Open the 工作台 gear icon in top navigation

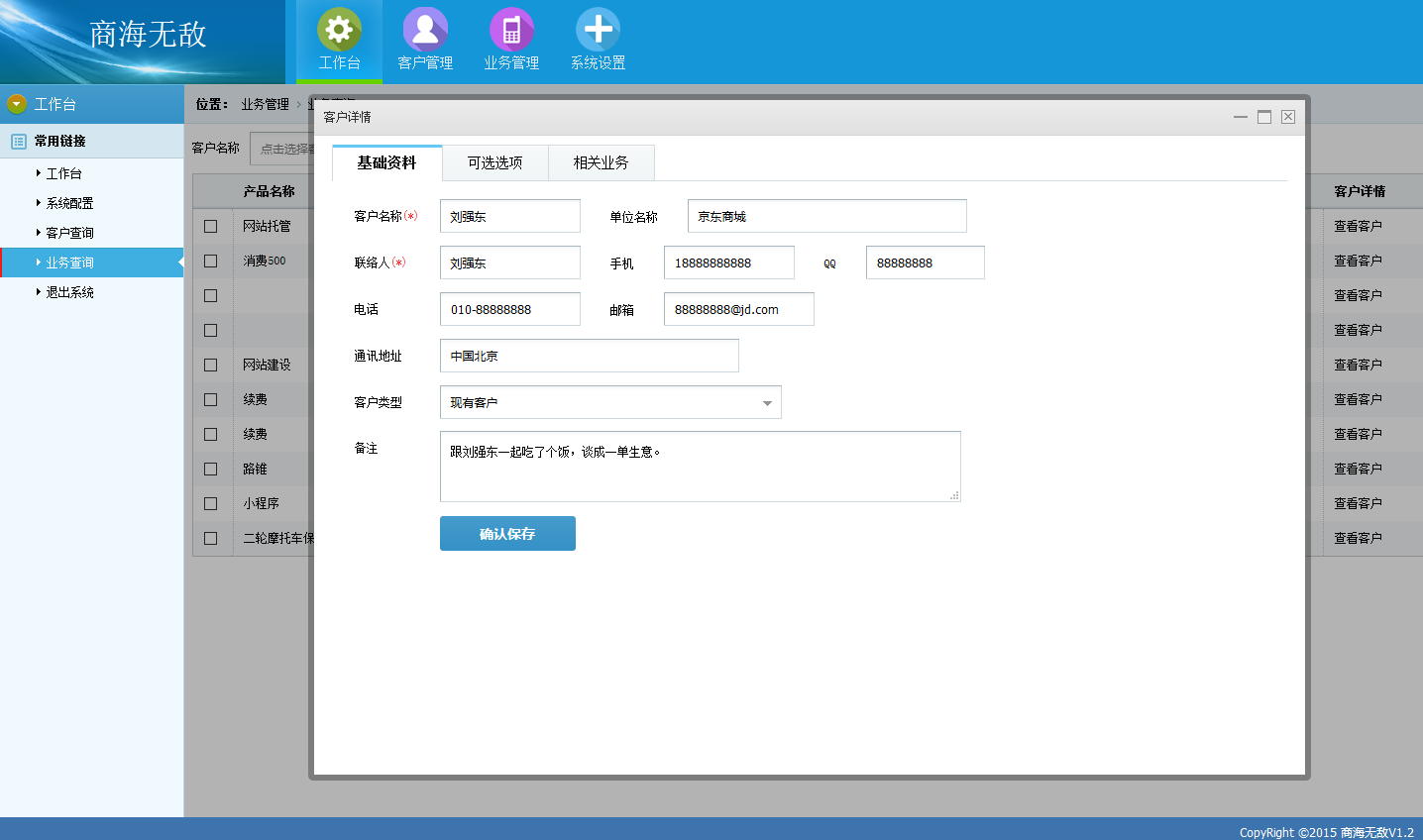(339, 30)
